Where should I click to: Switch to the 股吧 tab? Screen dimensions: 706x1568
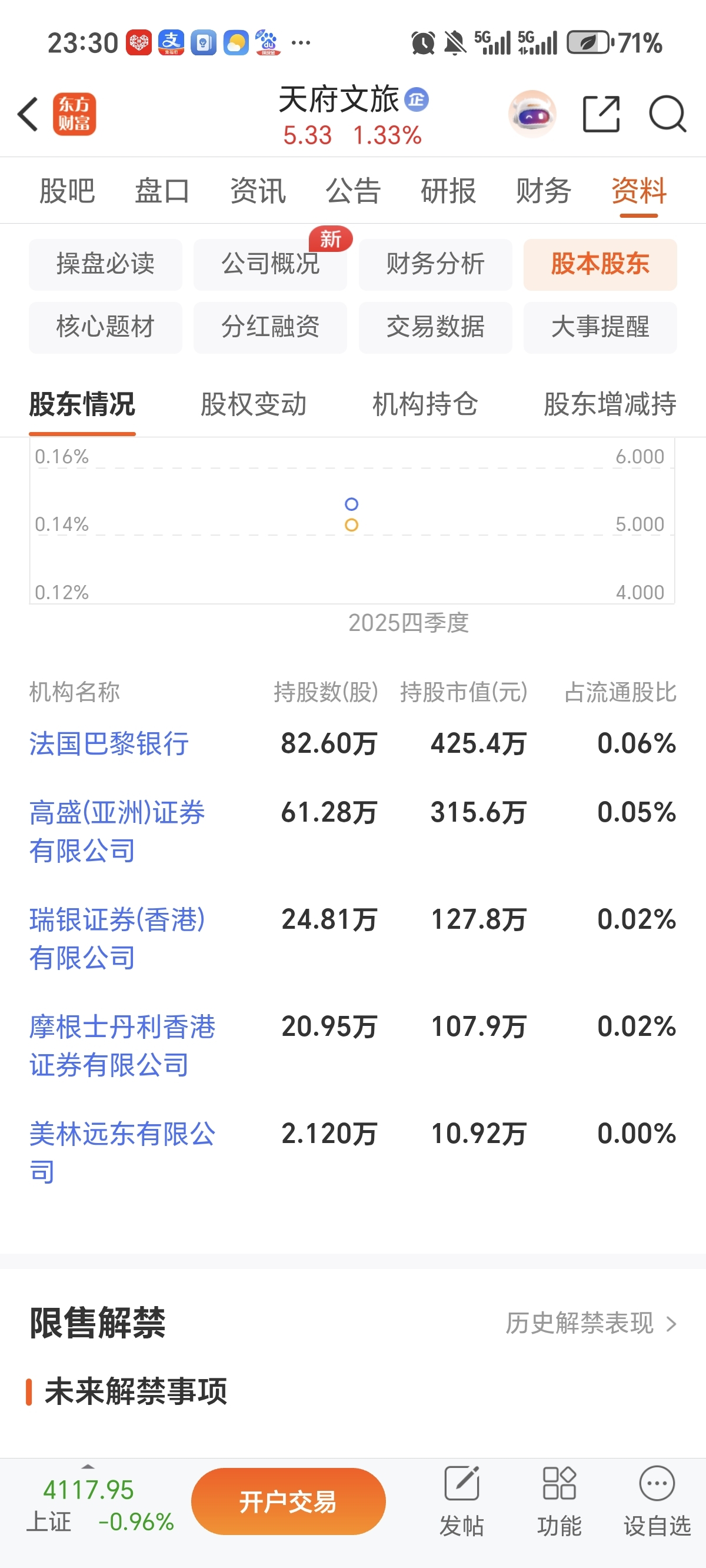pos(67,191)
